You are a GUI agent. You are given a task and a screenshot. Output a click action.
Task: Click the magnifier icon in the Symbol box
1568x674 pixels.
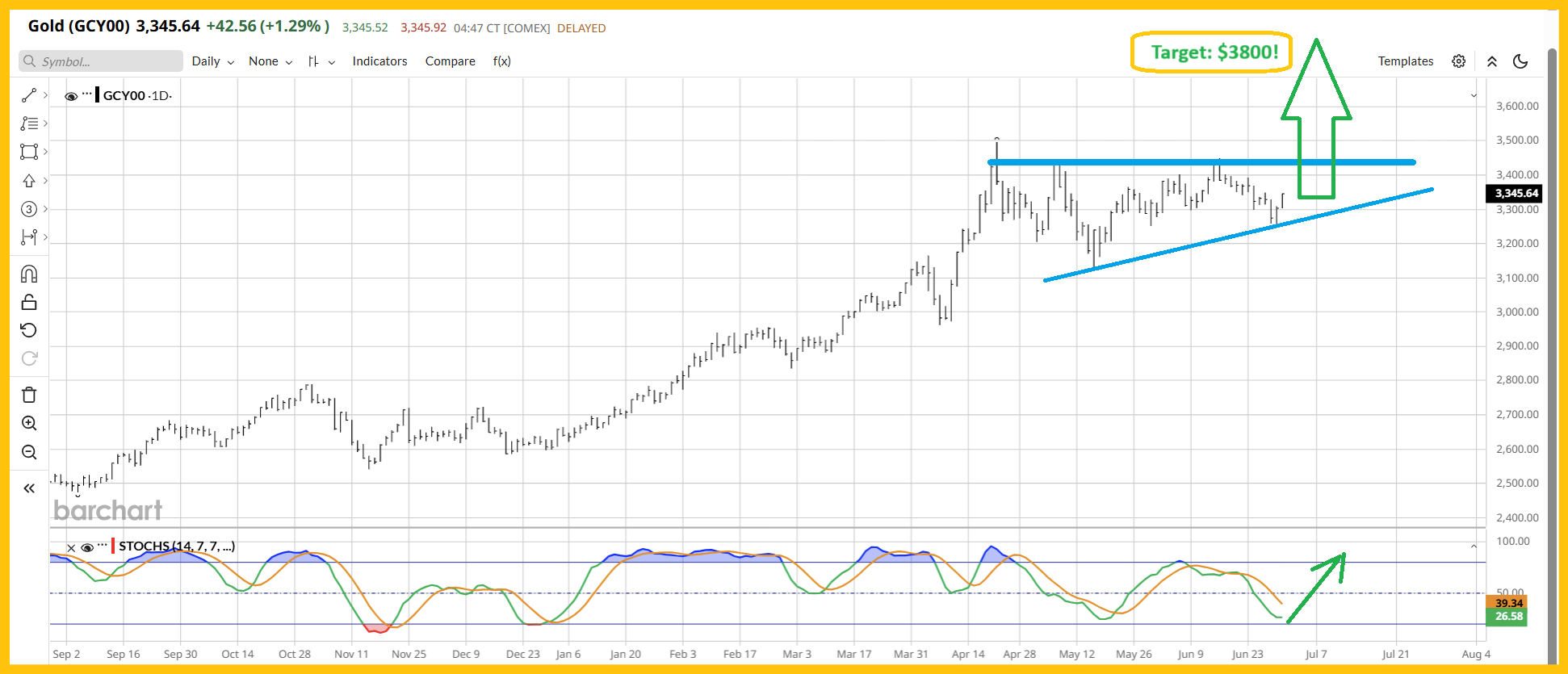pos(30,61)
